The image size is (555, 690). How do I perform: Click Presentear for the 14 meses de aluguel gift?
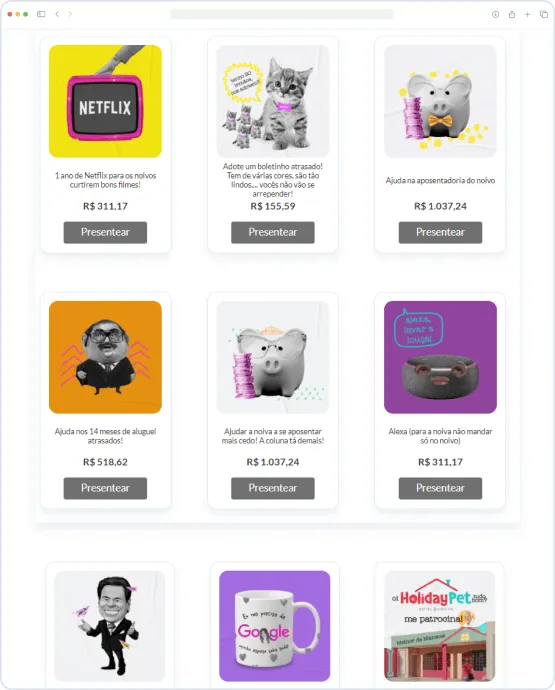[x=105, y=488]
